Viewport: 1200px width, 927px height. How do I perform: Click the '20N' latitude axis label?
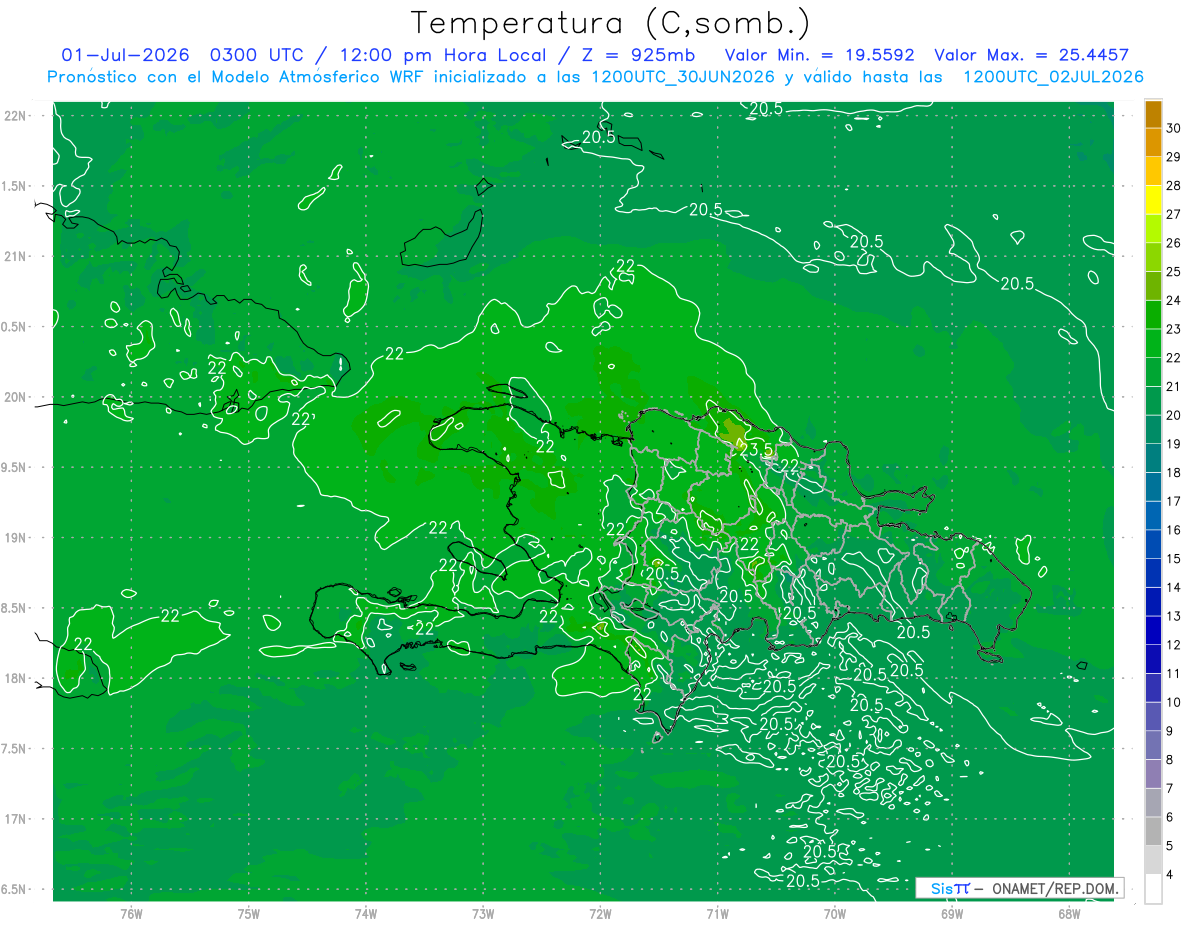coord(17,397)
